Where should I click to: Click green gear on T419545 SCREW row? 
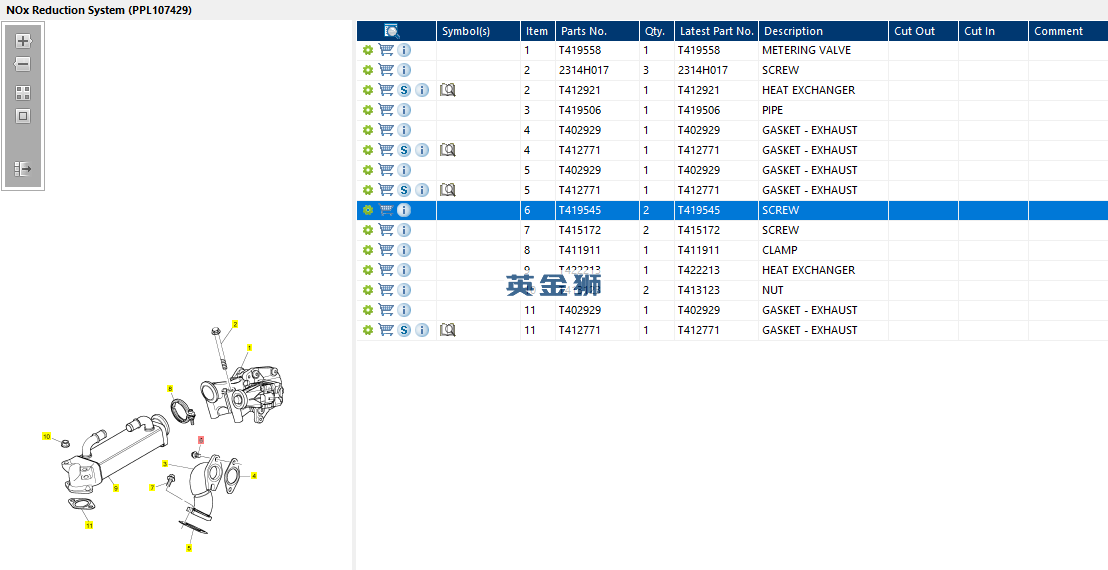click(x=367, y=210)
